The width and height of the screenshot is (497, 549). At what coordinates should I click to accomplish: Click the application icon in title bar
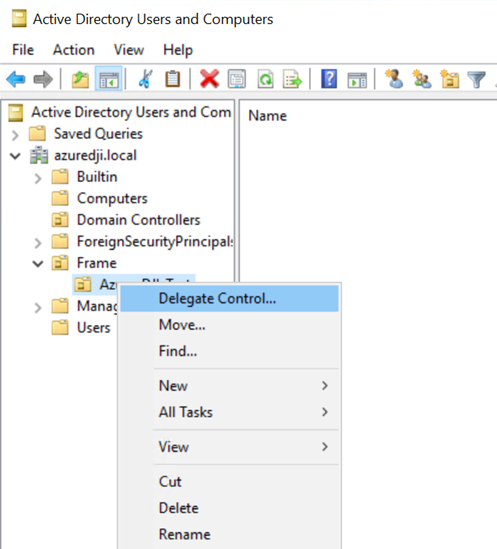pyautogui.click(x=19, y=19)
